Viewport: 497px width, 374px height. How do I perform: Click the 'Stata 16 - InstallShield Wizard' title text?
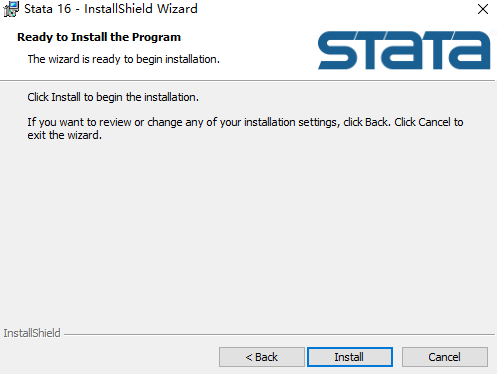pos(111,9)
